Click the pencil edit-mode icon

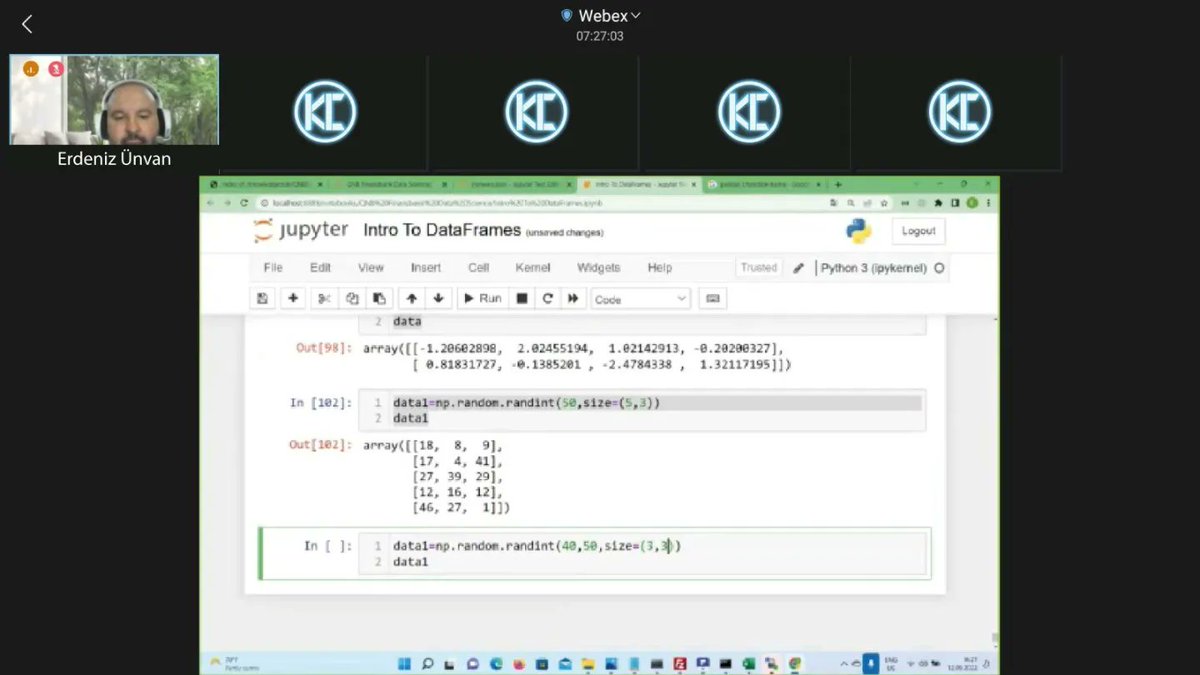click(x=798, y=268)
